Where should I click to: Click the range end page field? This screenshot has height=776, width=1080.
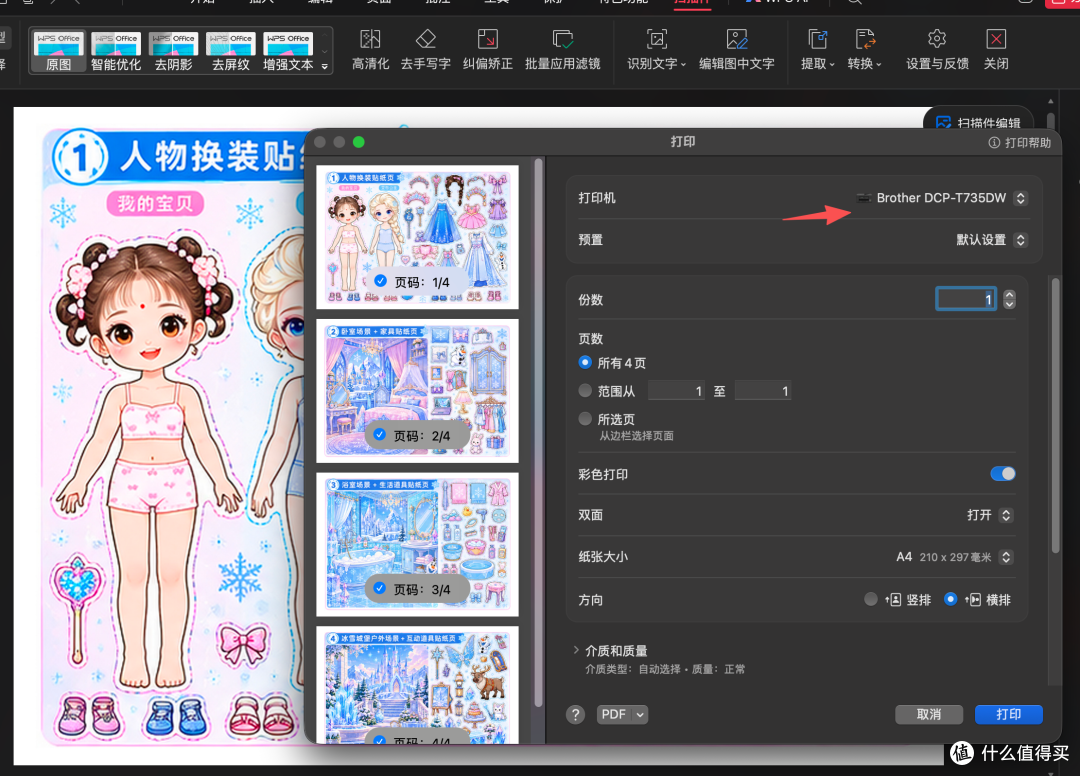[x=762, y=391]
